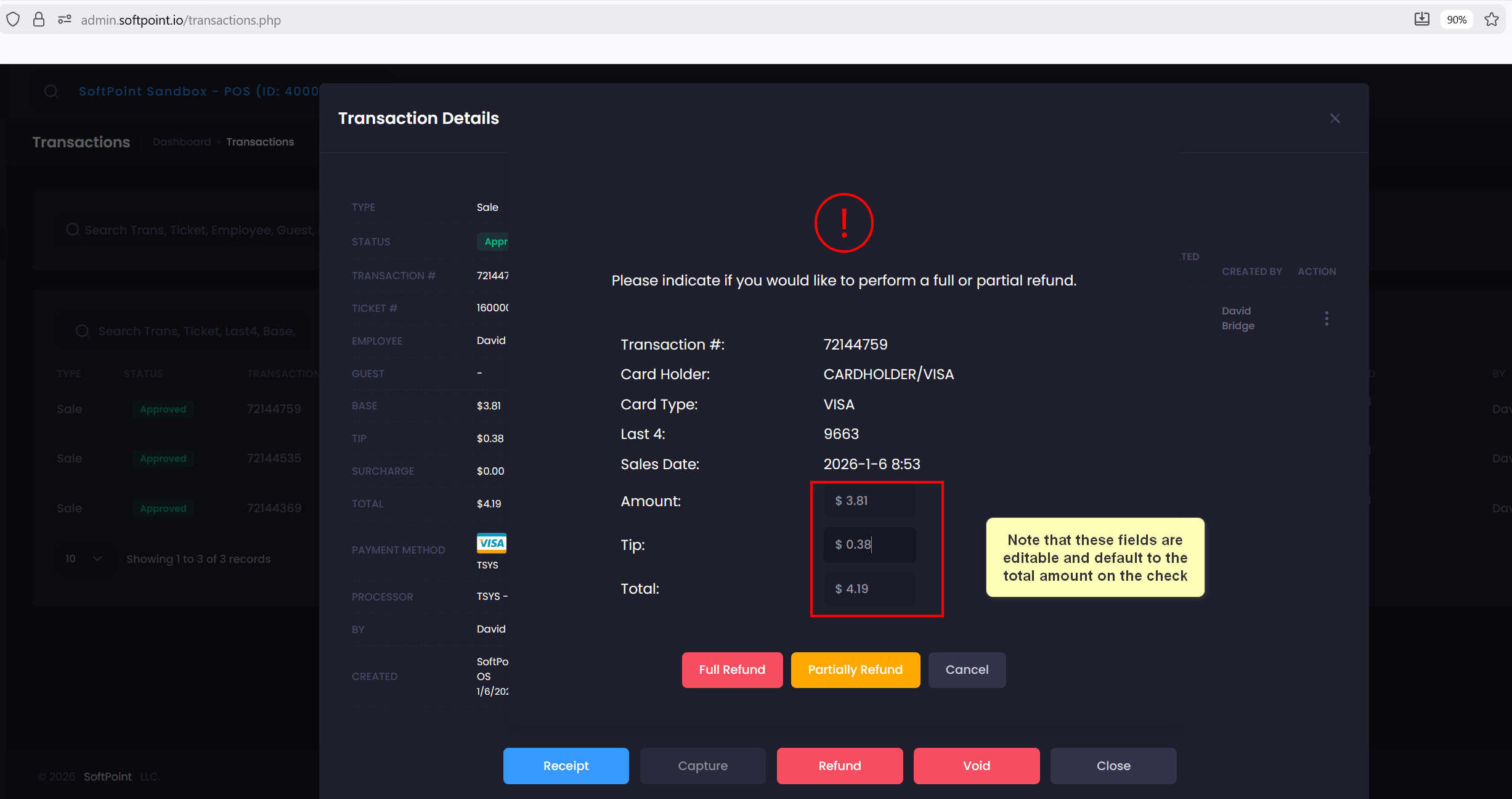Click the 90% zoom indicator in the toolbar
The height and width of the screenshot is (799, 1512).
[1457, 19]
